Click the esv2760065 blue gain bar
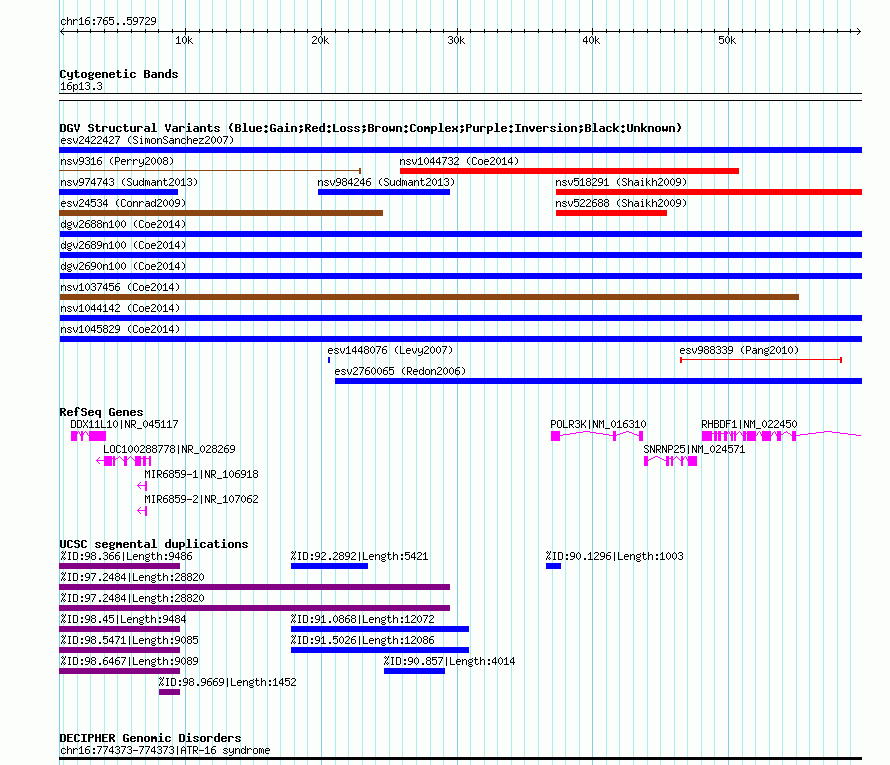890x765 pixels. [x=598, y=381]
